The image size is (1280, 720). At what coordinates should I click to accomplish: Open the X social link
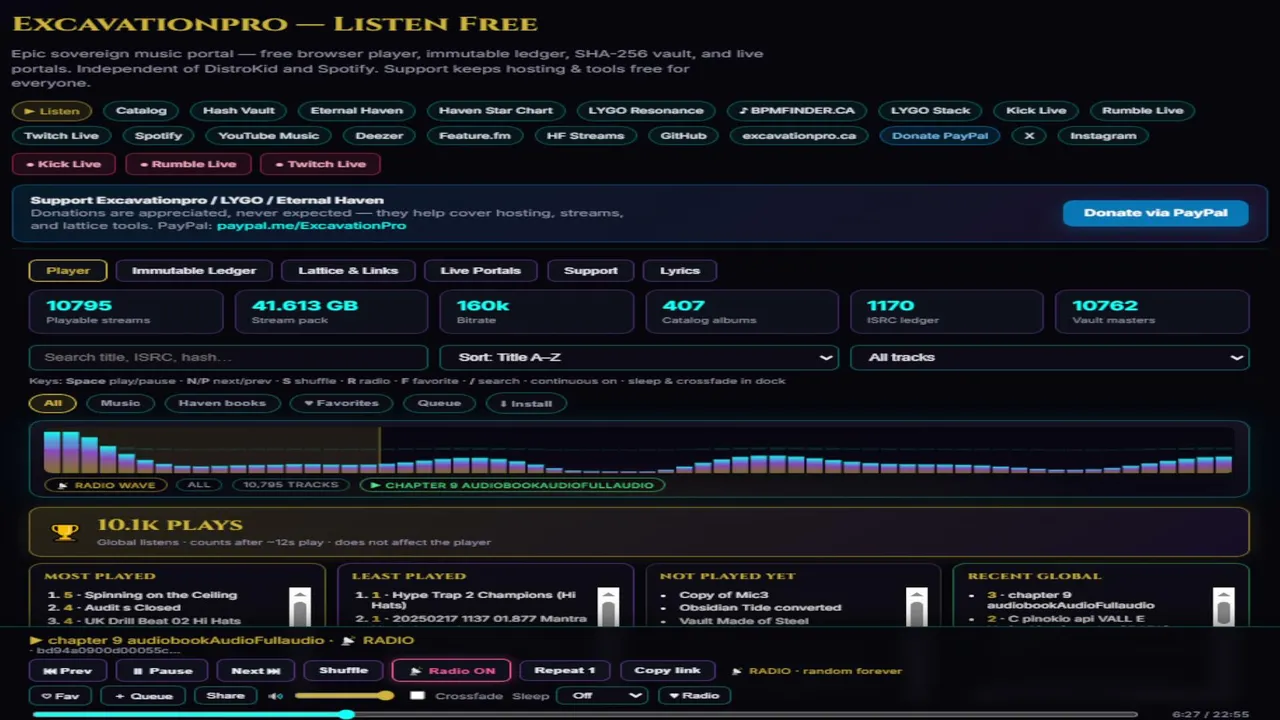[x=1029, y=136]
